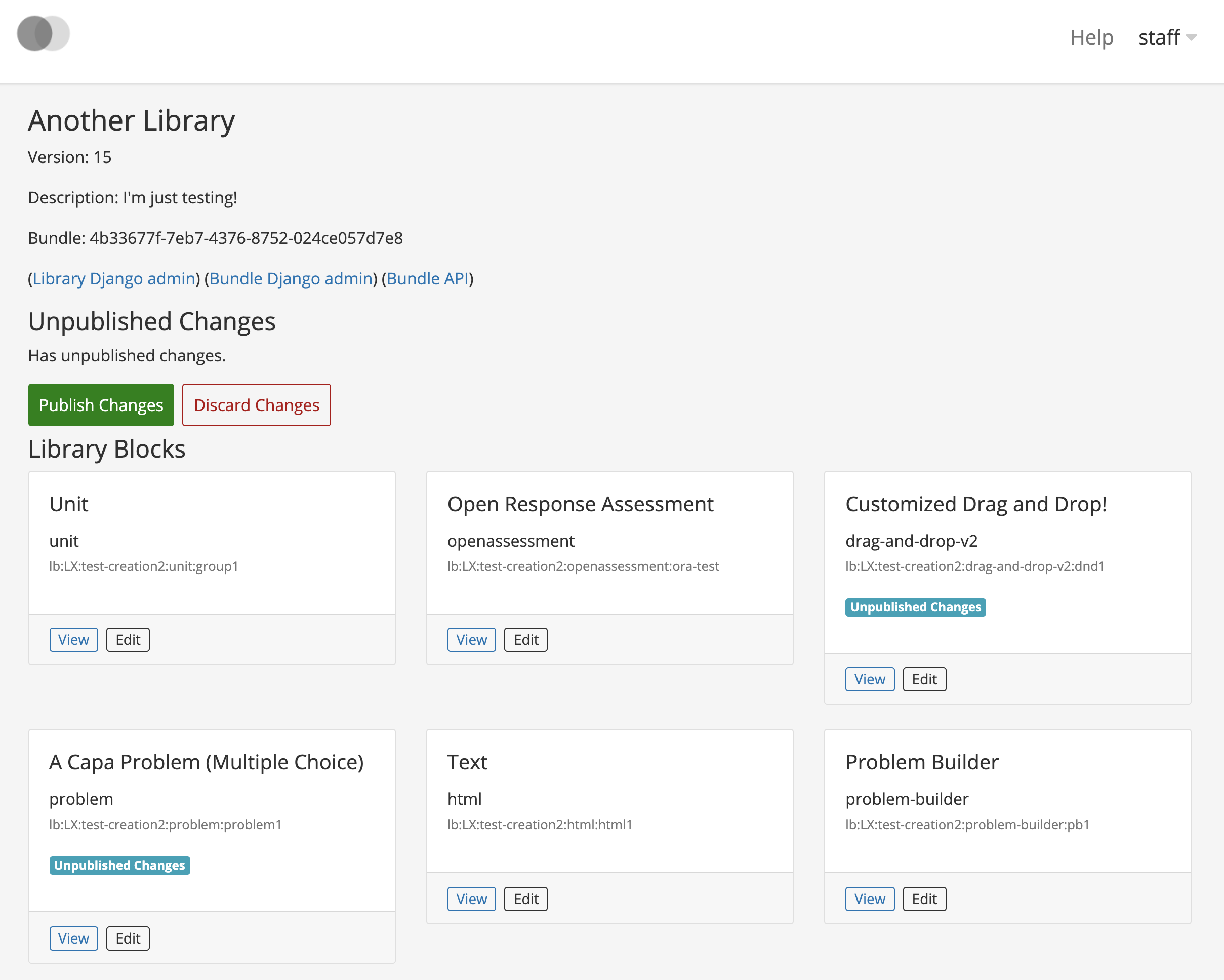
Task: Edit the Problem Builder block
Action: (x=923, y=898)
